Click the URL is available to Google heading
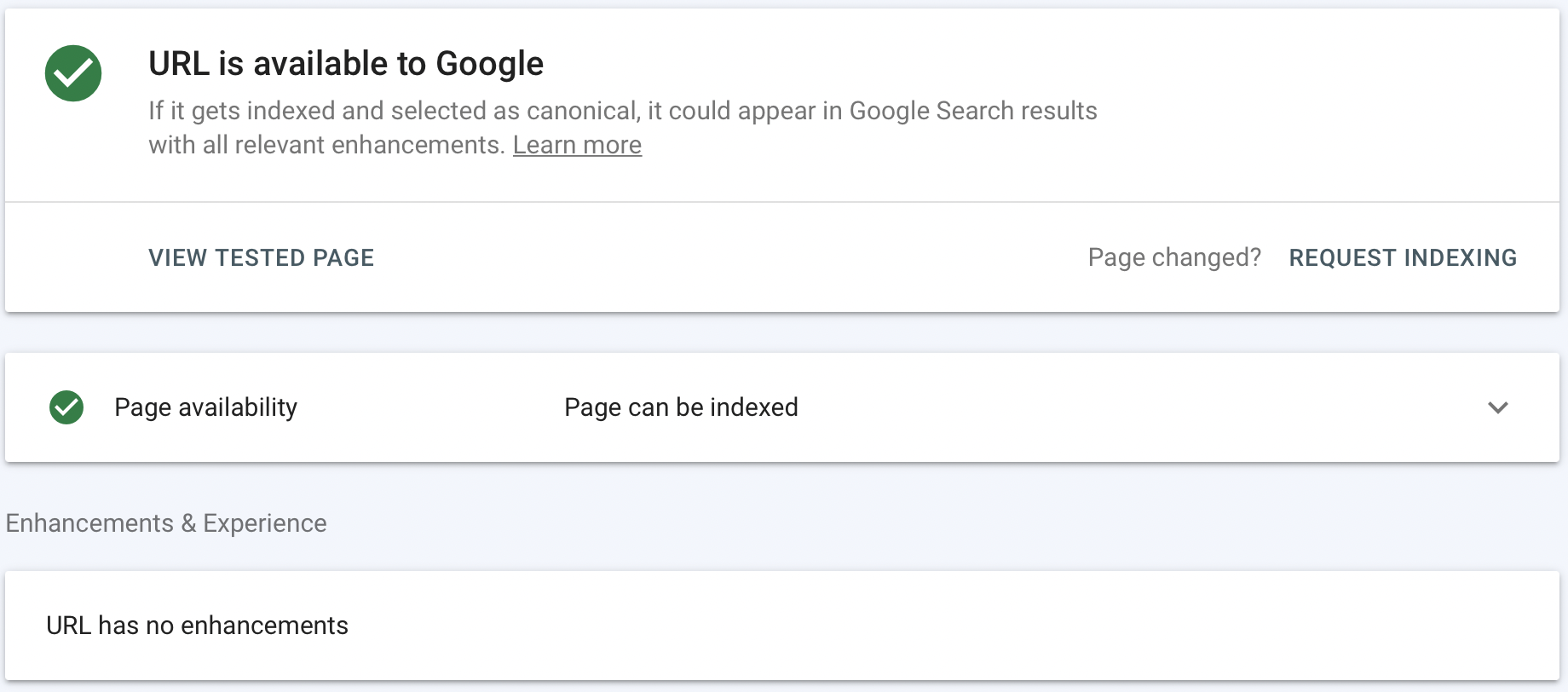Viewport: 1568px width, 692px height. click(x=346, y=62)
